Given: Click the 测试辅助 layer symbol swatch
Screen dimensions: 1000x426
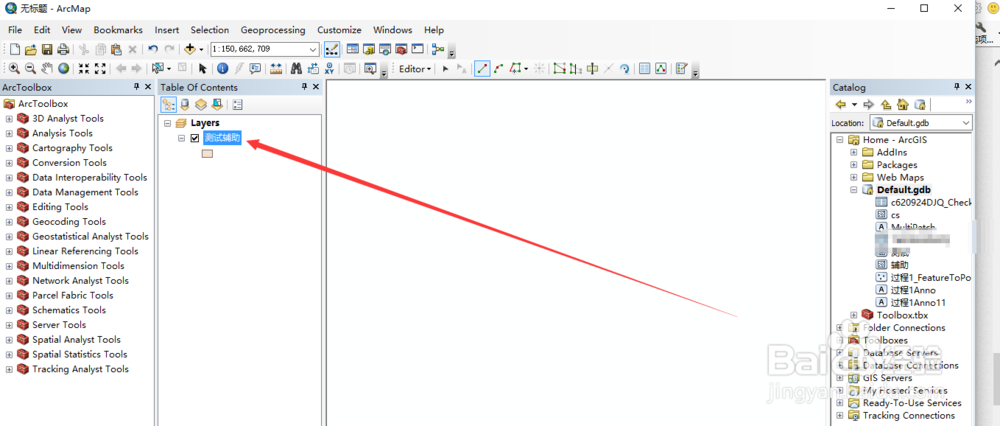Looking at the screenshot, I should [x=207, y=154].
